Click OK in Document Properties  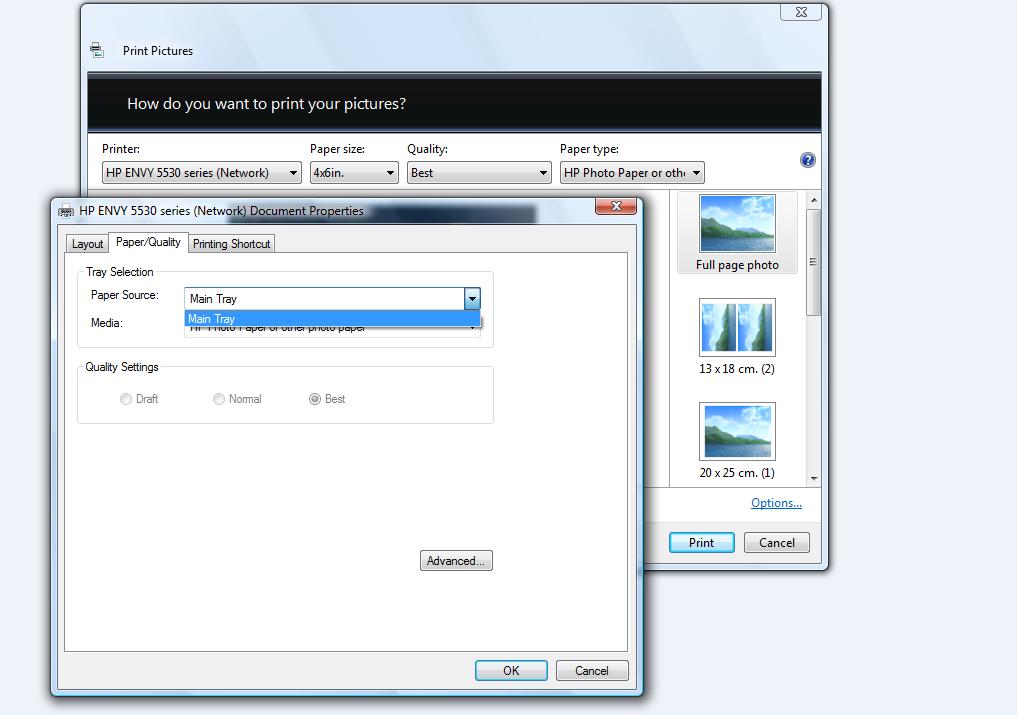[x=511, y=670]
